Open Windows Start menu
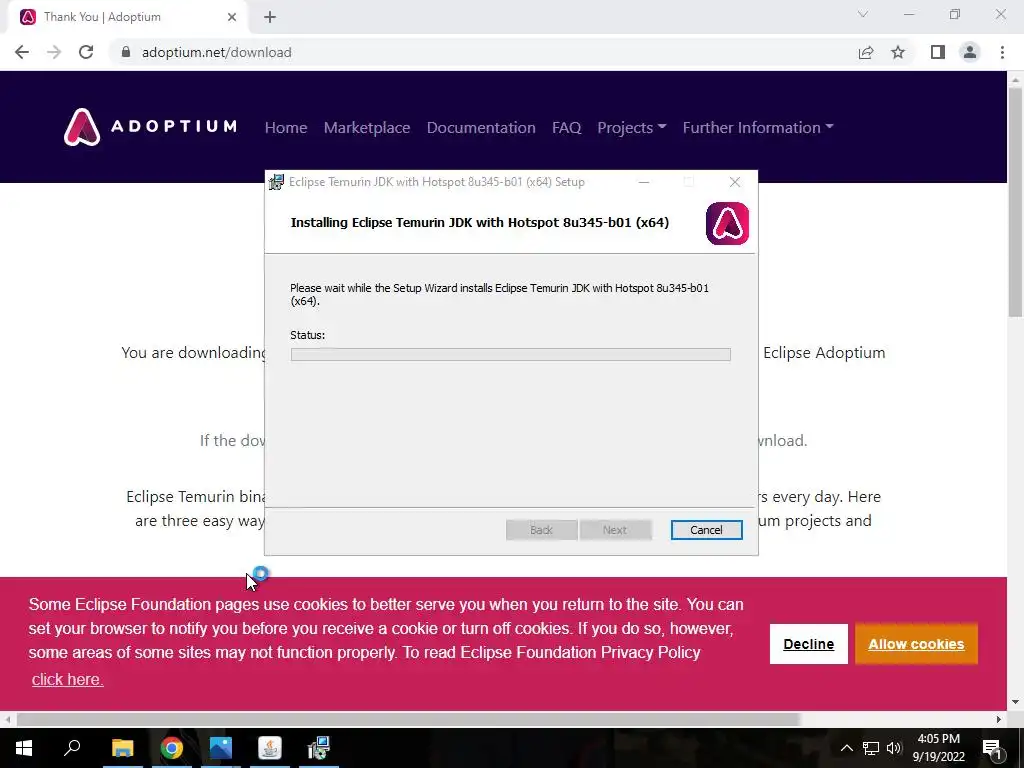1024x768 pixels. click(x=24, y=748)
